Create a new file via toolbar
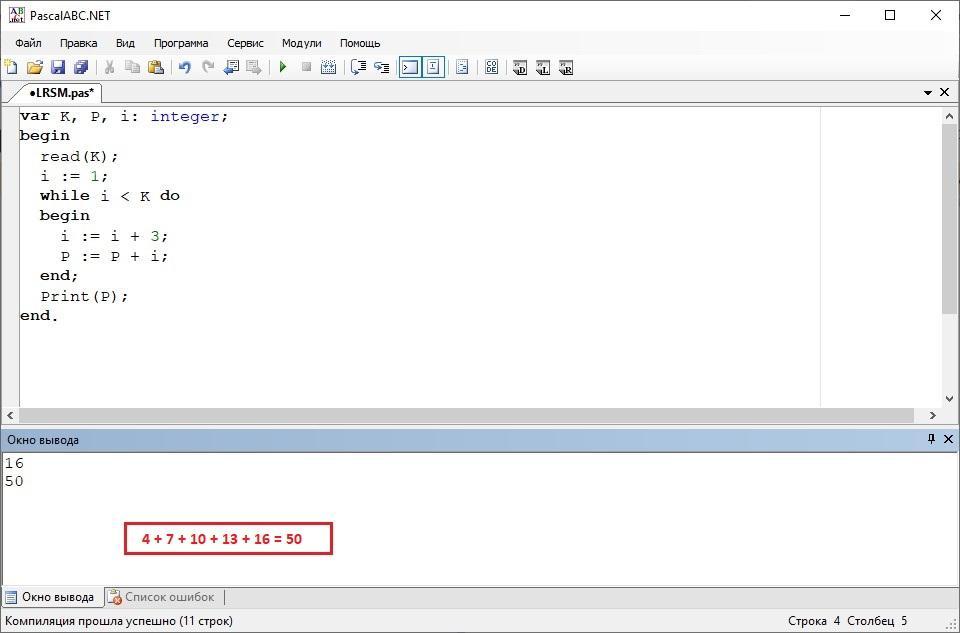The image size is (960, 633). click(x=12, y=67)
